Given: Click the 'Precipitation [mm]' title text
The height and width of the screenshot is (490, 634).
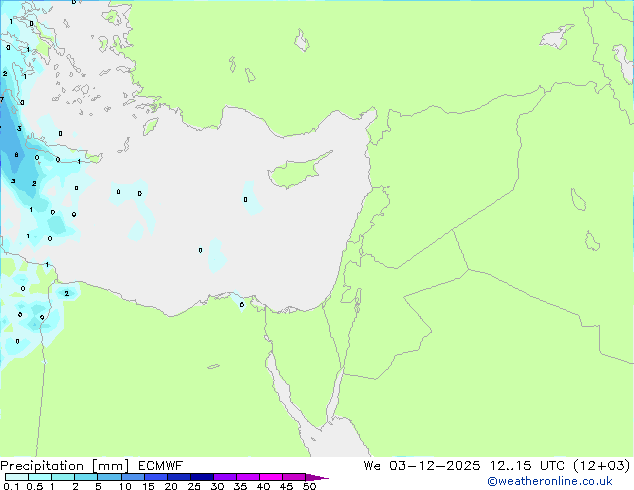Looking at the screenshot, I should 65,466.
